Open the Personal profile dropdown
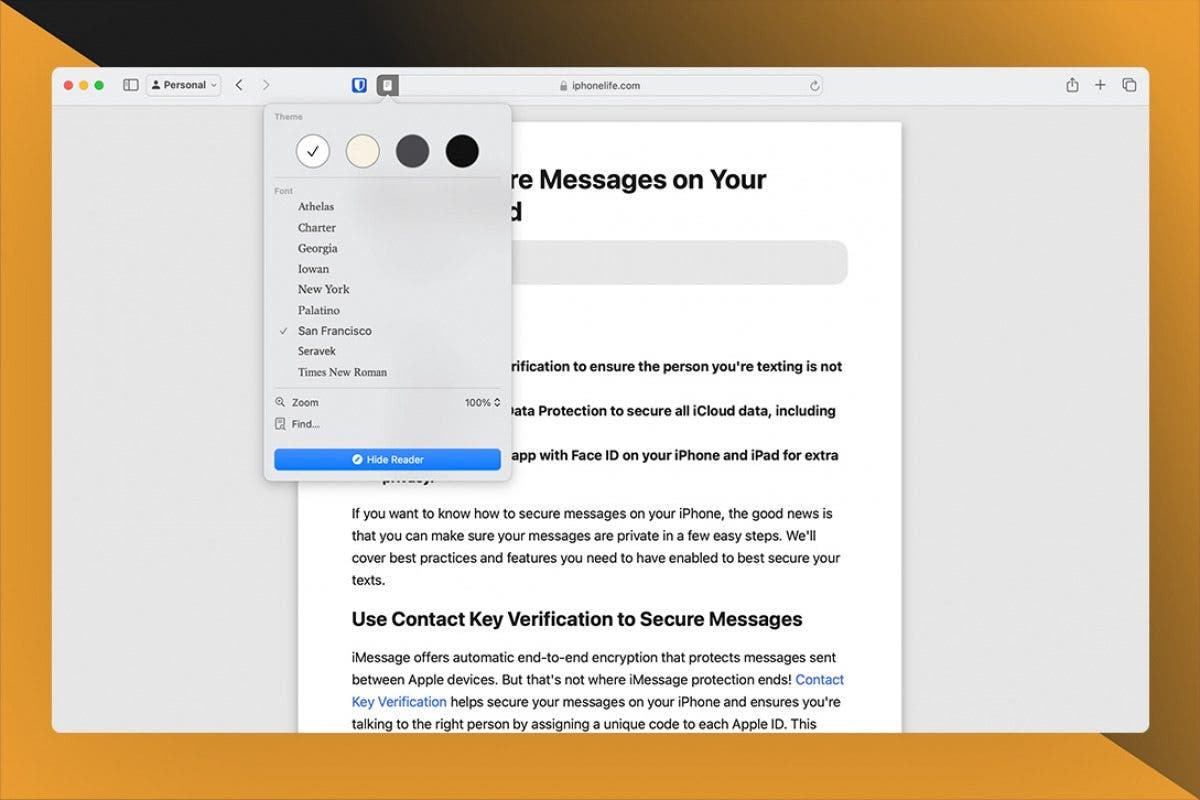Image resolution: width=1200 pixels, height=800 pixels. [x=183, y=85]
